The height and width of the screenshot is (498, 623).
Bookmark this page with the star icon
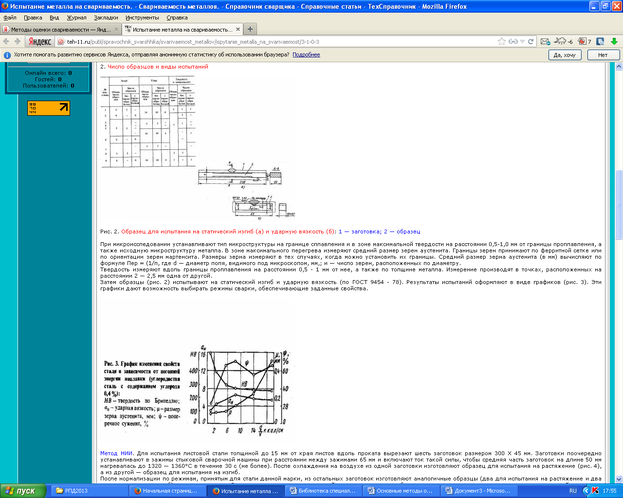click(x=502, y=41)
